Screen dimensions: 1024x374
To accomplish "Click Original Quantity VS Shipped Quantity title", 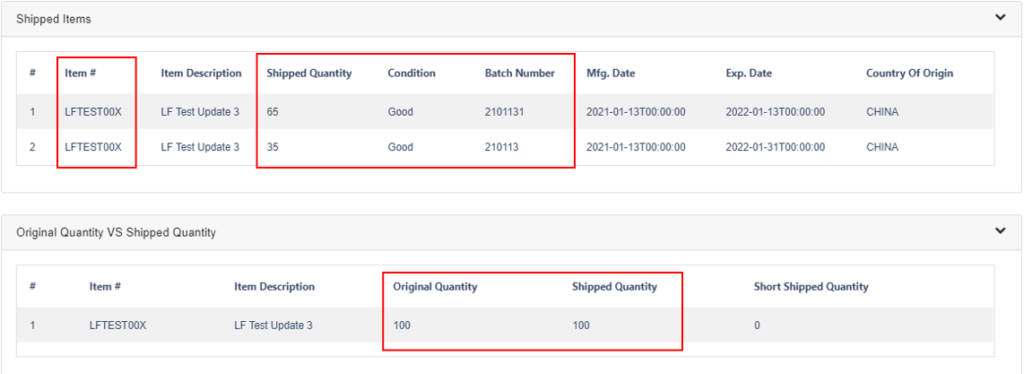I will tap(116, 232).
